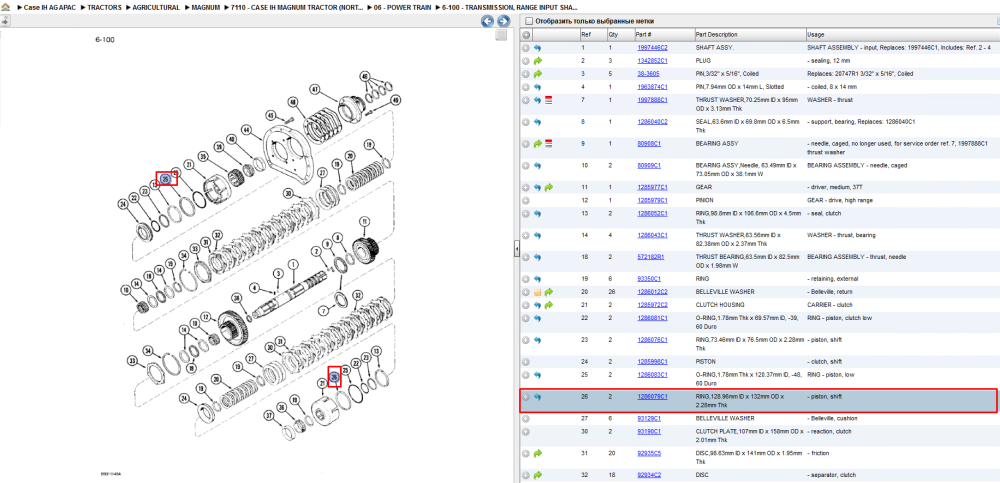Click the blue arrow icon in Ref 10 row

(537, 166)
